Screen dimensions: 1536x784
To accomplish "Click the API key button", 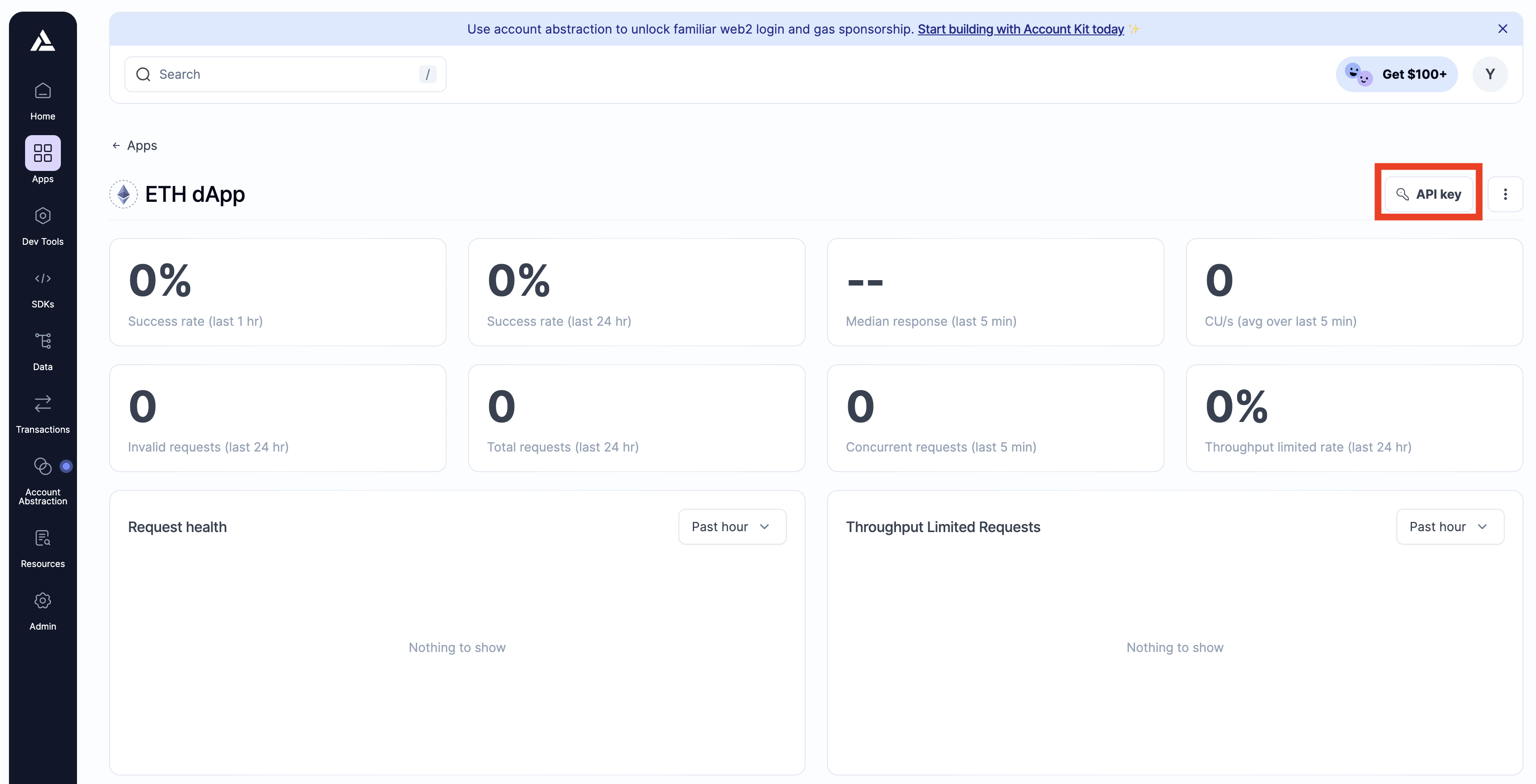I will click(x=1429, y=194).
